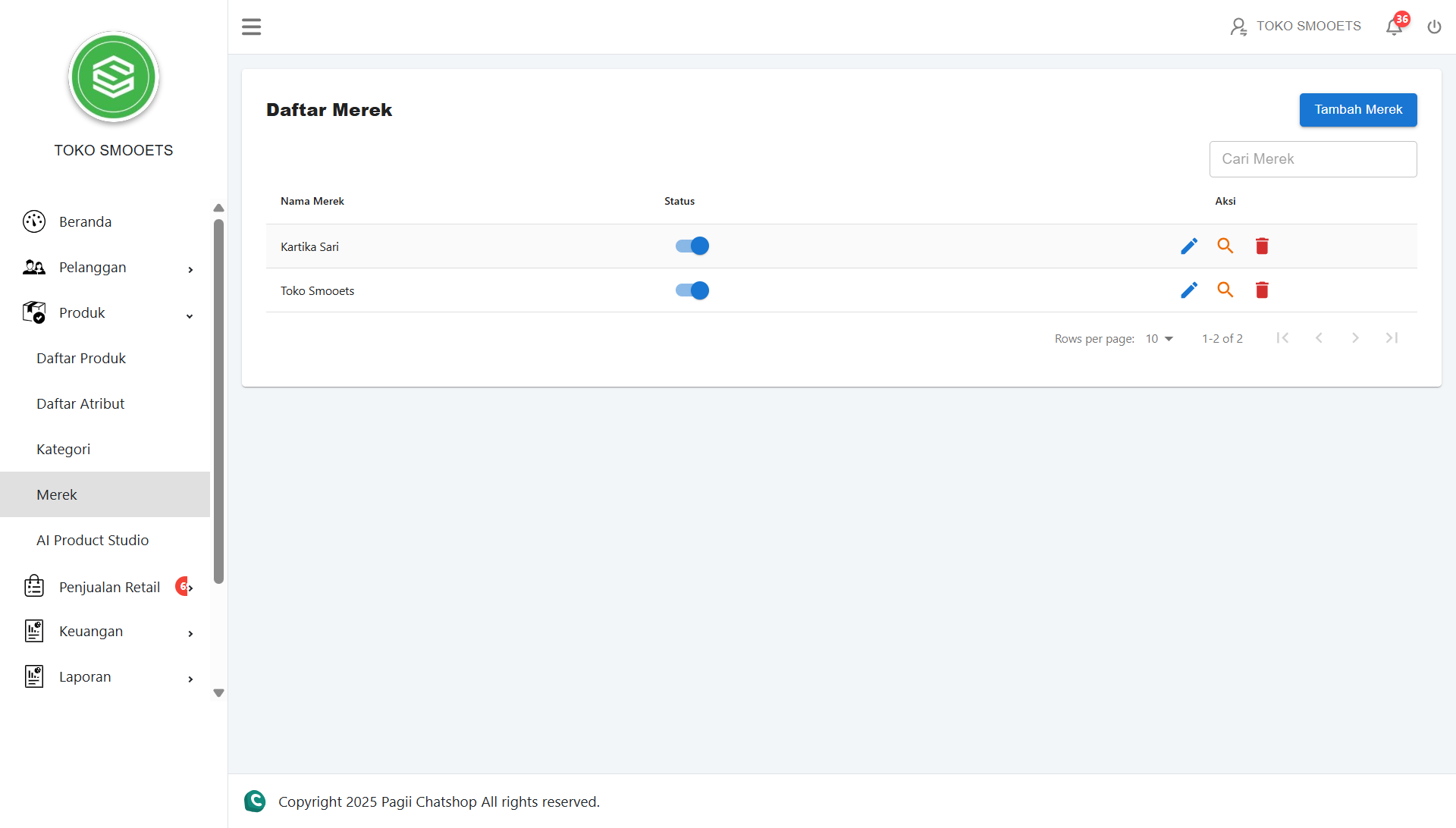Click the hamburger menu icon
The width and height of the screenshot is (1456, 828).
click(x=251, y=27)
